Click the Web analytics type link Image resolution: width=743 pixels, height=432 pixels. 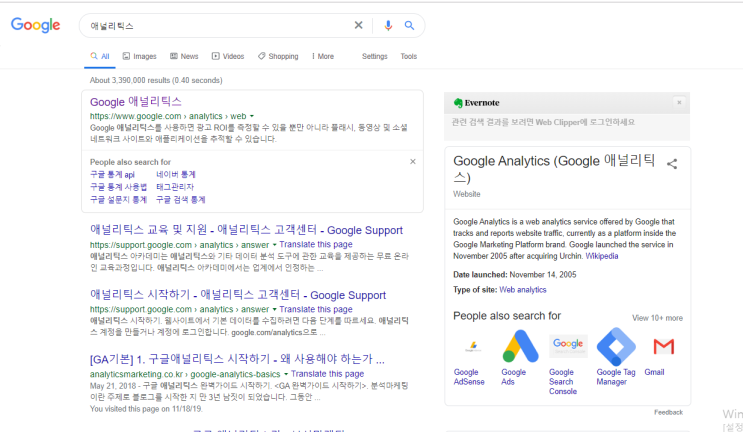pos(523,290)
